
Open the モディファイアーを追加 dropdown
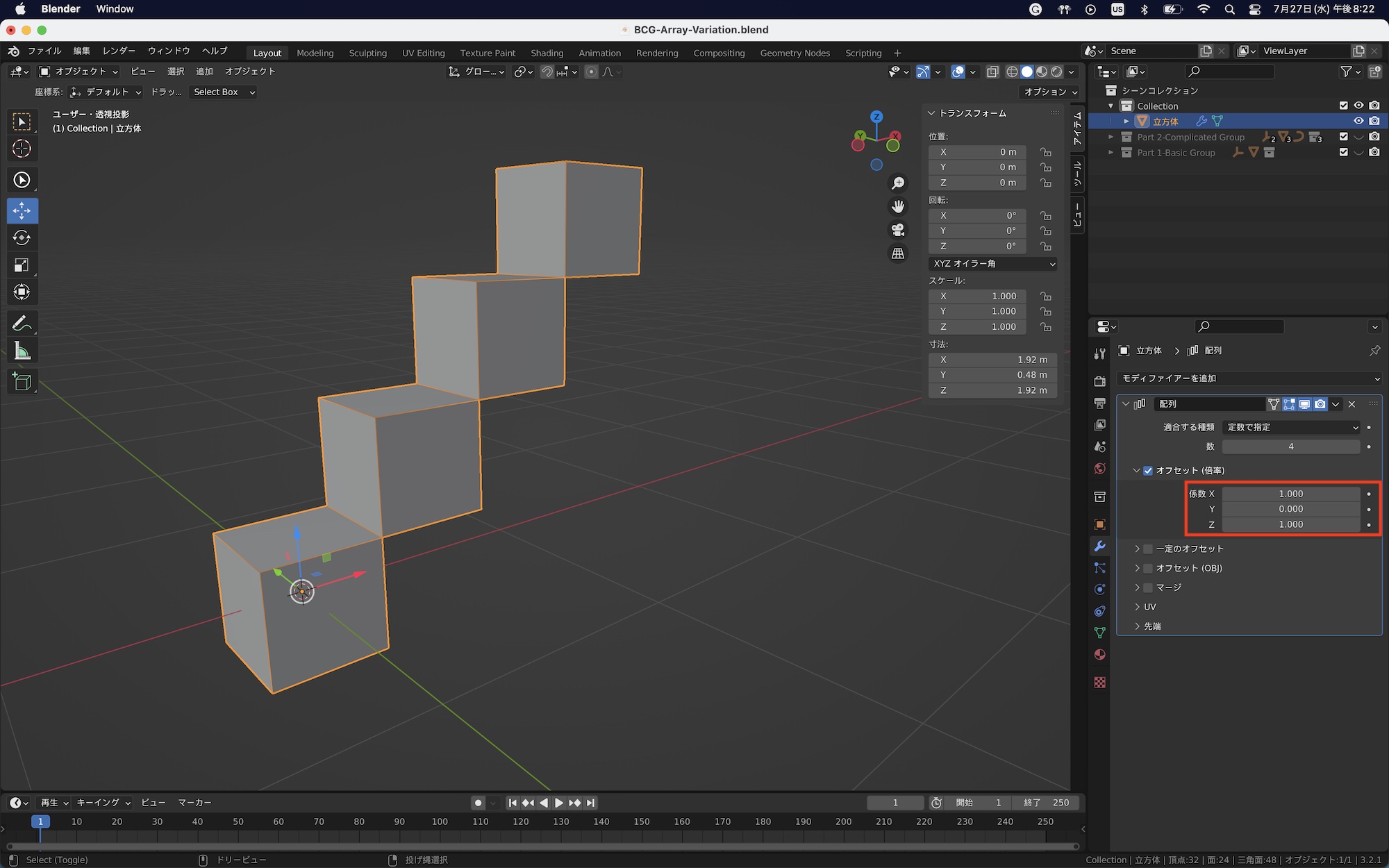pos(1249,378)
